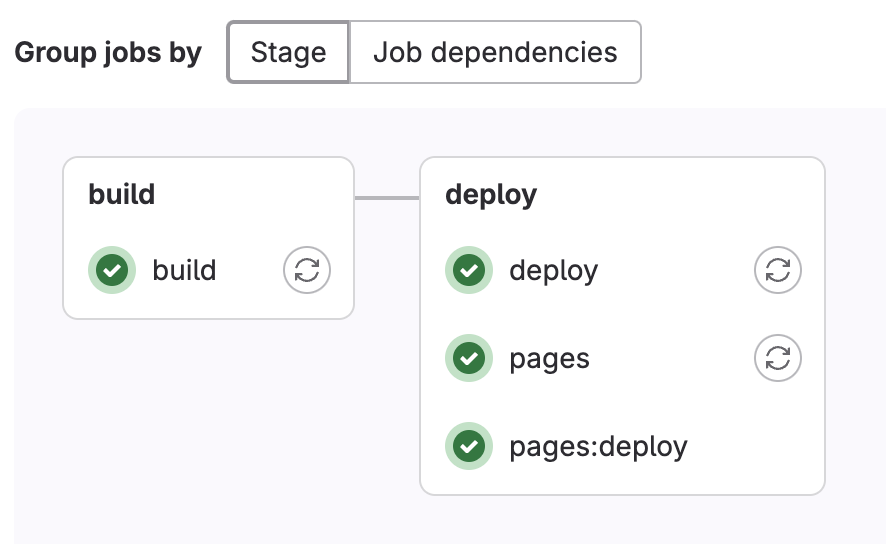Open the pages job link
This screenshot has width=886, height=544.
click(x=549, y=358)
